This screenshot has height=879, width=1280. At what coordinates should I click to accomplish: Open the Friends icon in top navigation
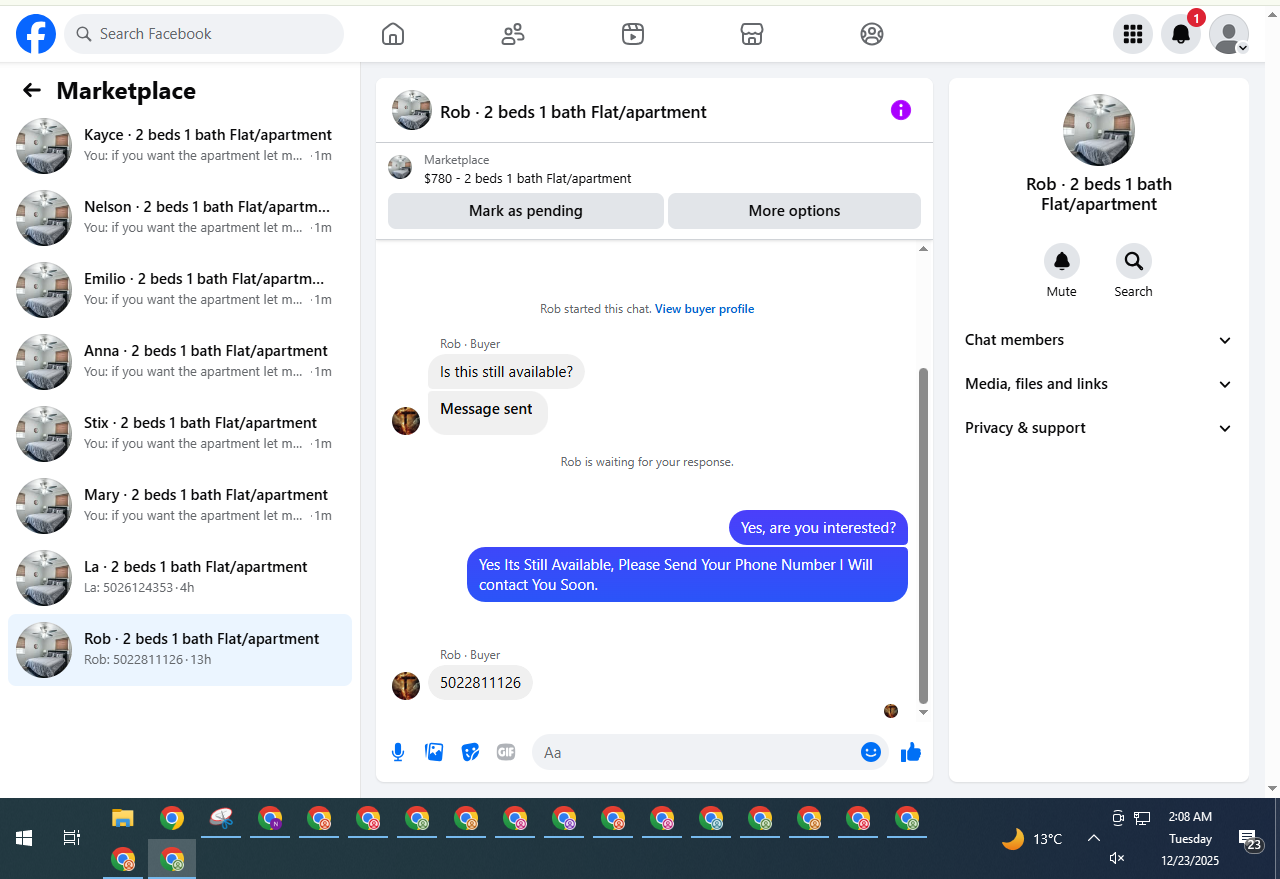(x=513, y=34)
